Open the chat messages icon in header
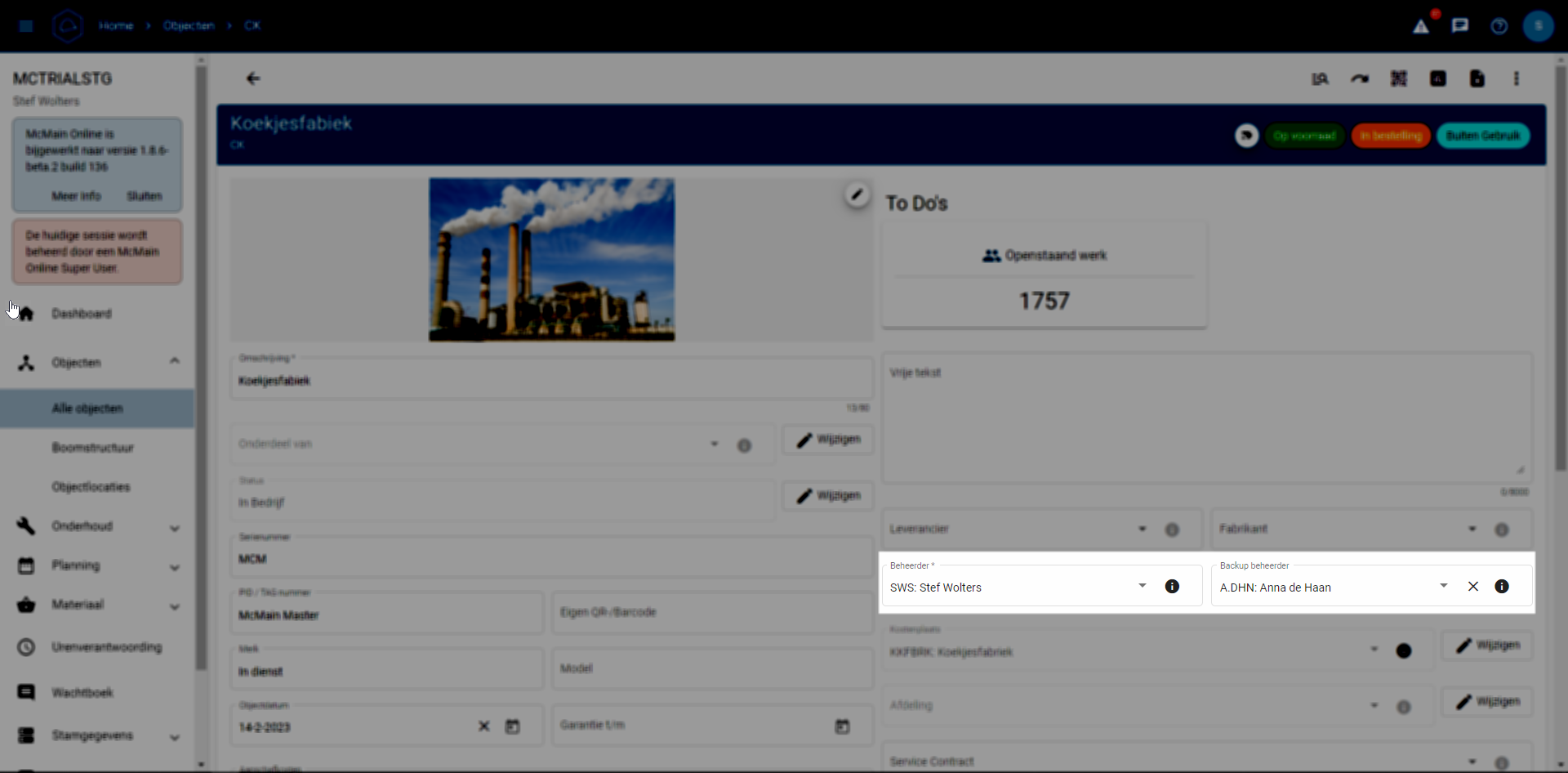The height and width of the screenshot is (773, 1568). pos(1460,26)
